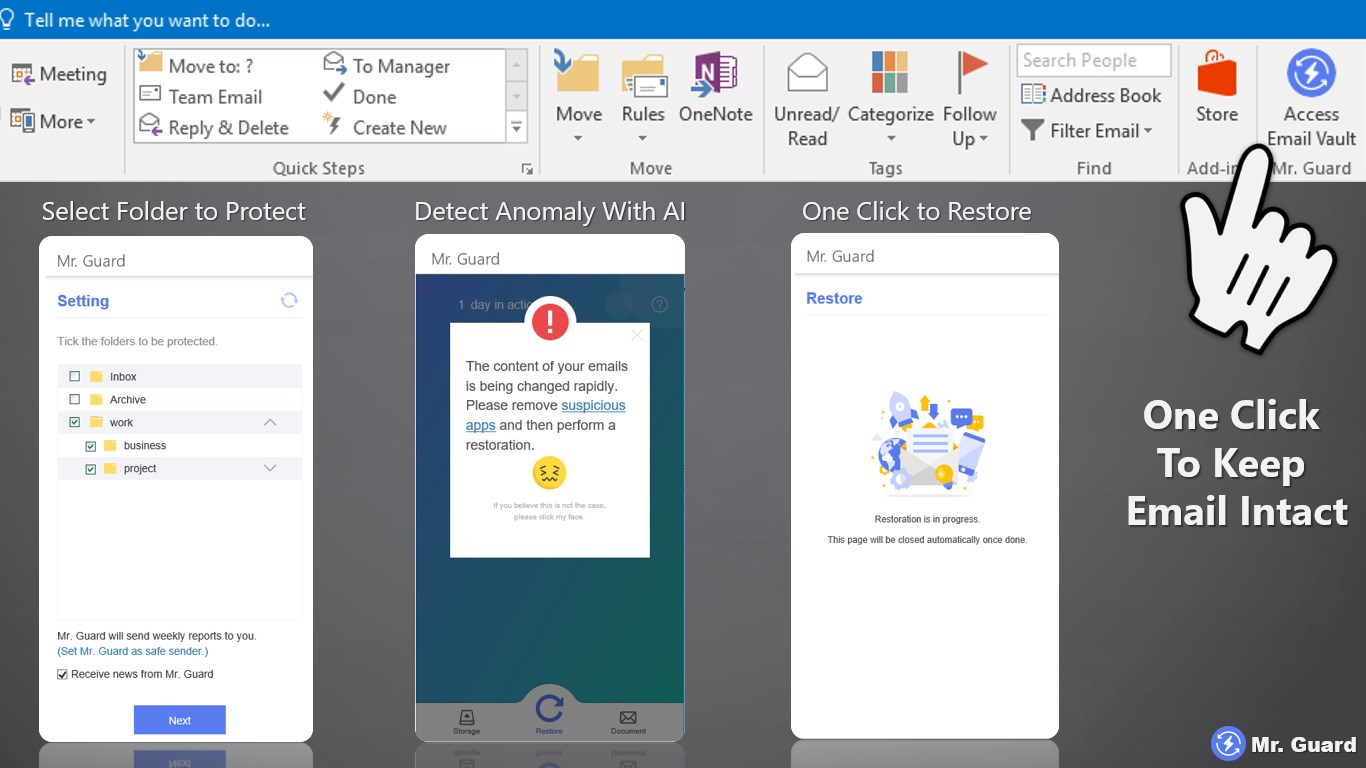
Task: Switch to the Document tab
Action: (628, 722)
